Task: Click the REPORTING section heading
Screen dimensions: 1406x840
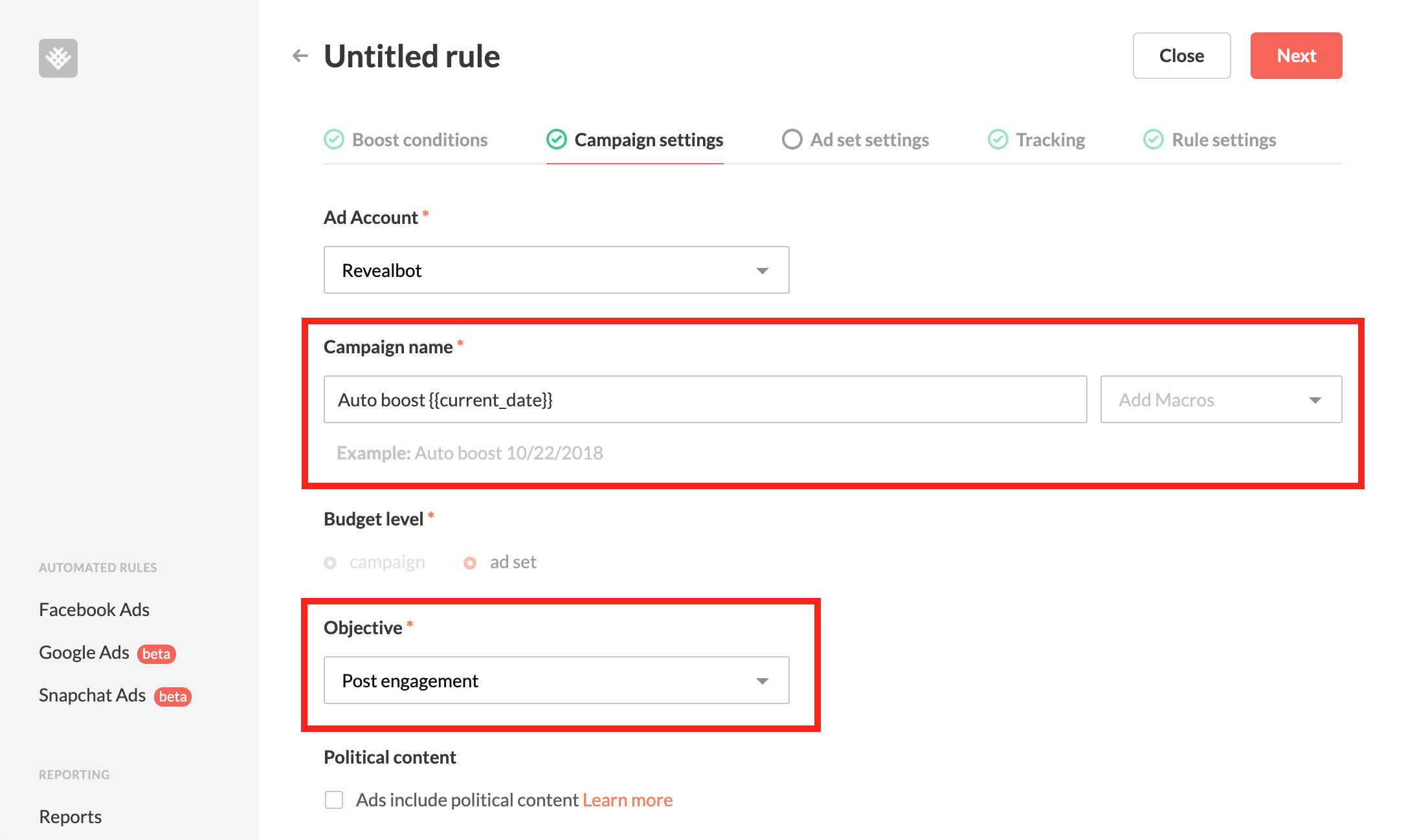Action: point(74,775)
